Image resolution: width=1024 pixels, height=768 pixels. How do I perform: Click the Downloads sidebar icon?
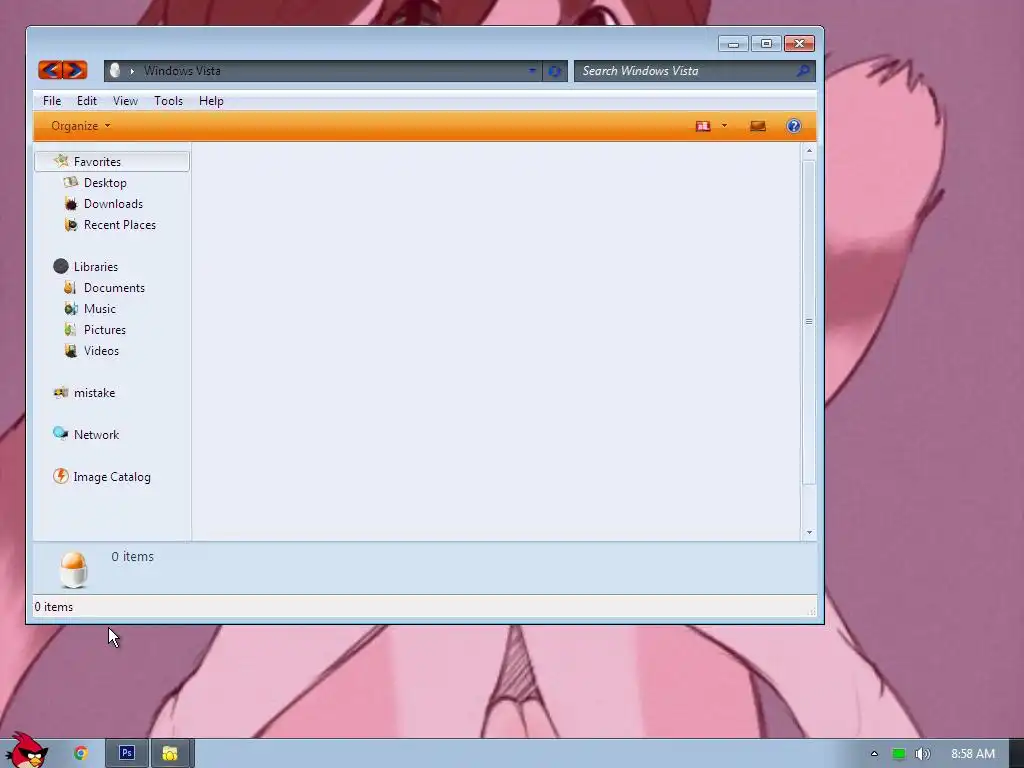click(71, 204)
